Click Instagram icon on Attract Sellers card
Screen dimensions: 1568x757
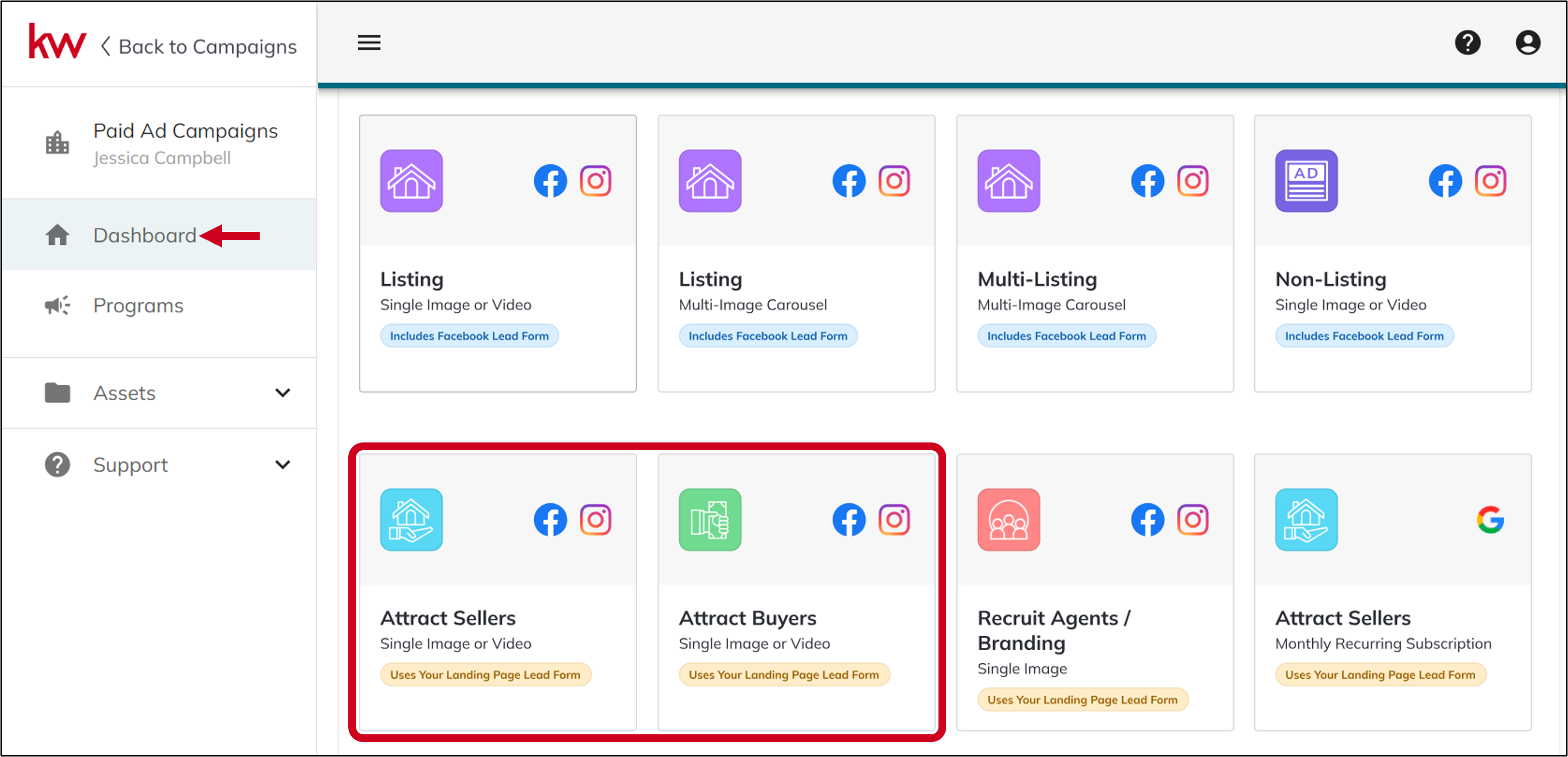[x=595, y=519]
